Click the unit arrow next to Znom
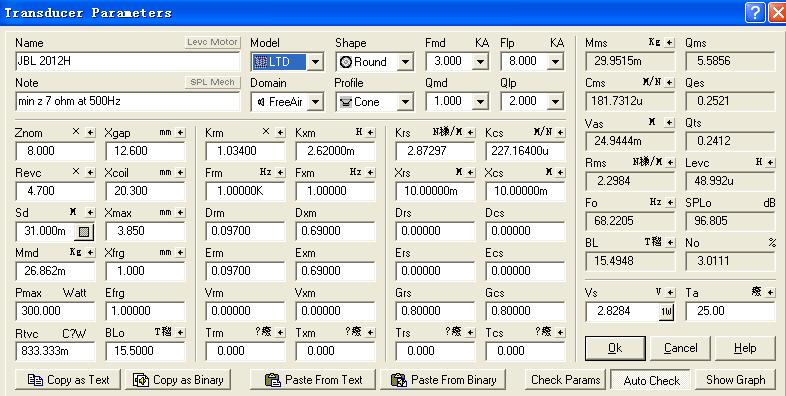 (x=90, y=132)
